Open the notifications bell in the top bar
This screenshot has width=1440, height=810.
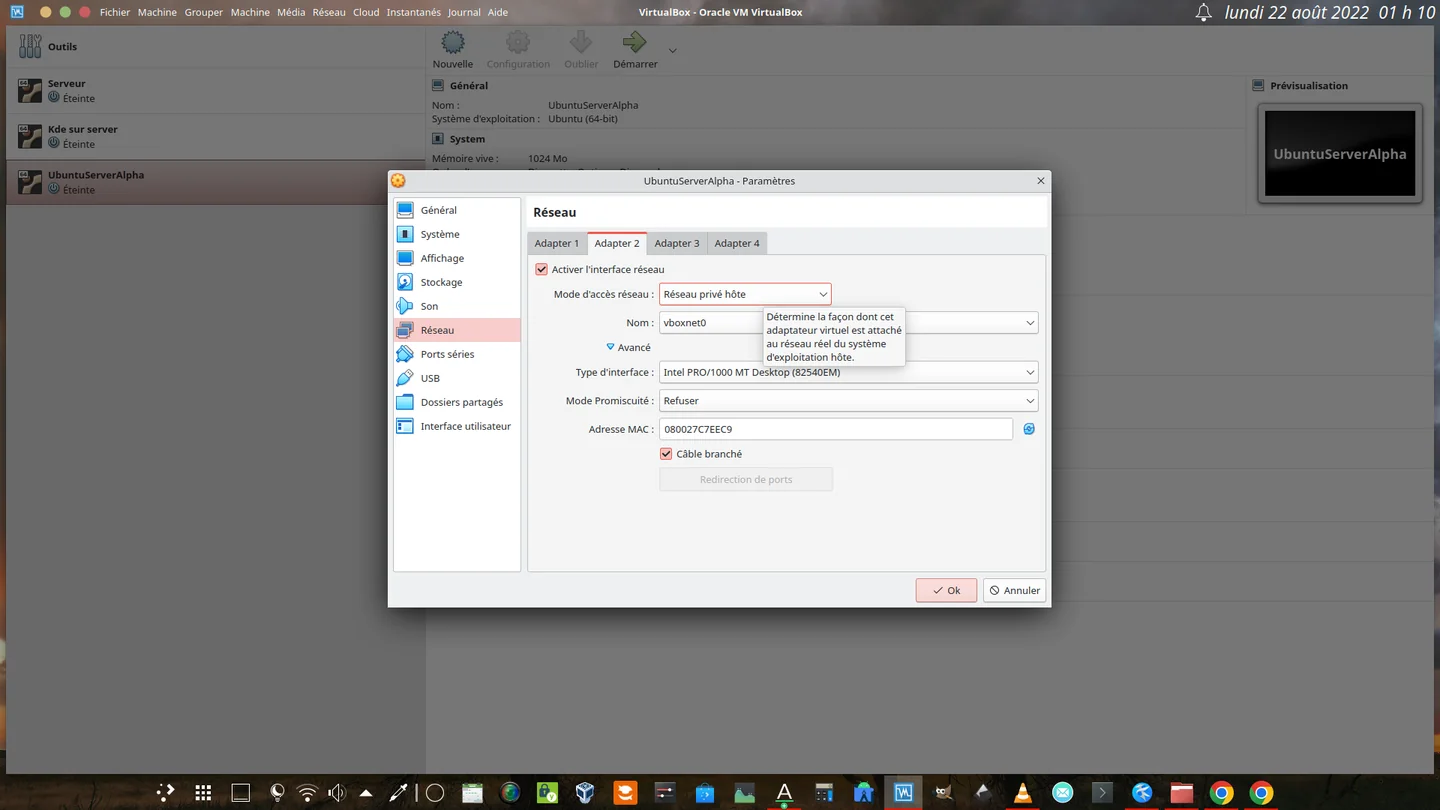(x=1204, y=13)
